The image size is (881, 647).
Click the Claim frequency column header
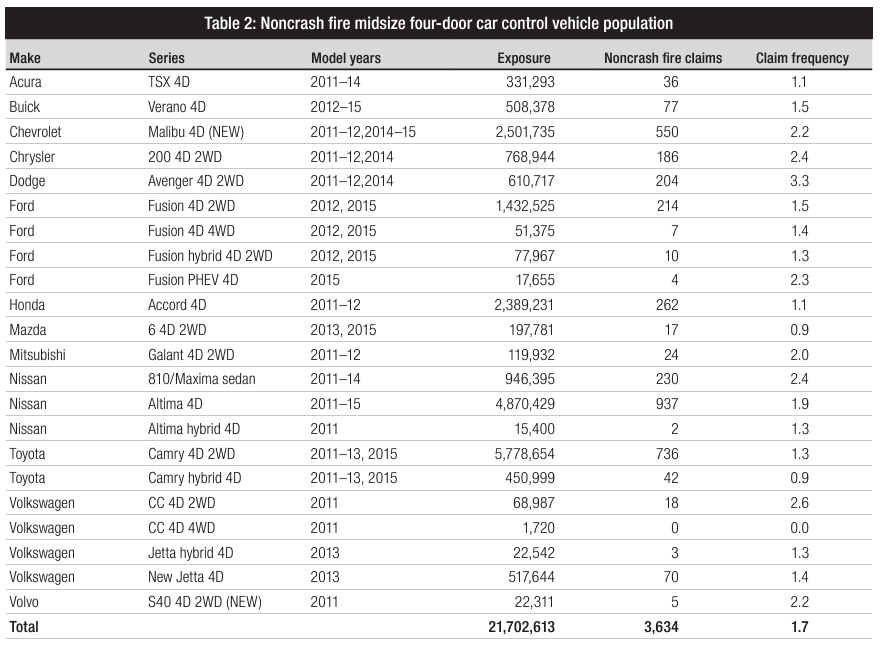(x=802, y=58)
